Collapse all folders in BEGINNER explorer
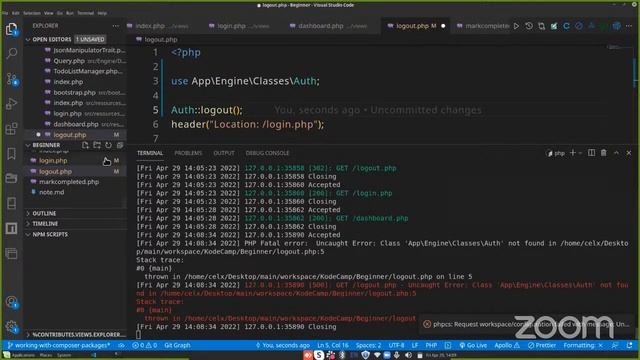Screen dimensions: 640x360 pyautogui.click(x=120, y=145)
